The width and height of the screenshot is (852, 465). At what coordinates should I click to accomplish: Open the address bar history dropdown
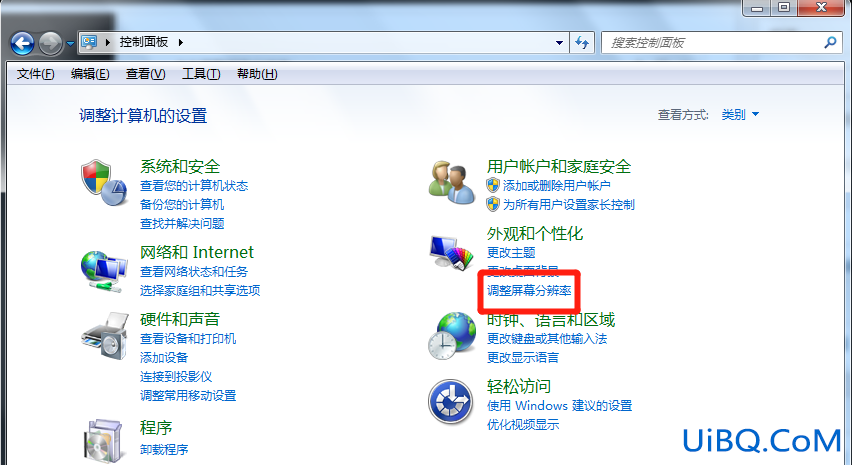(x=559, y=43)
